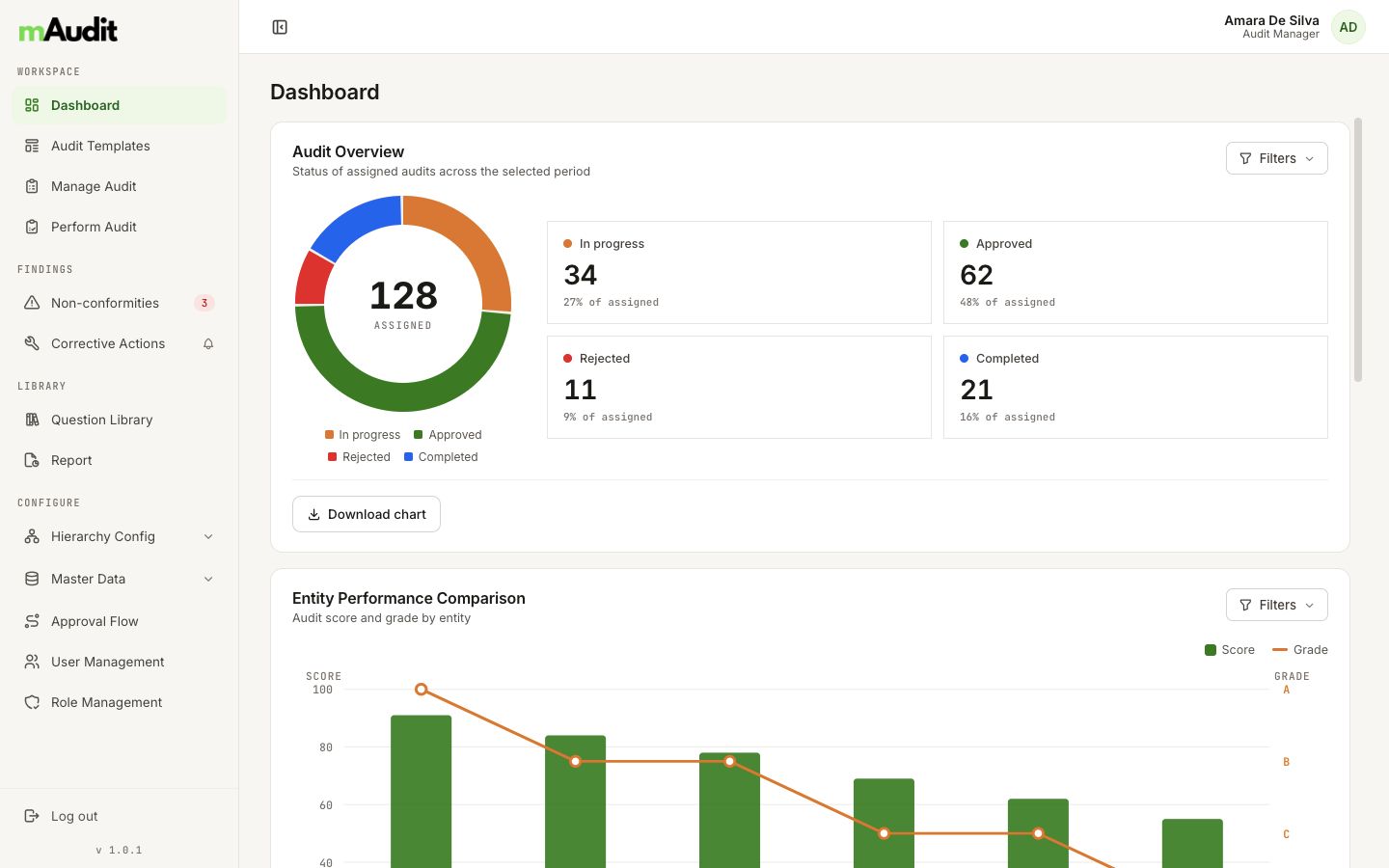Click the Non-conformities badge showing 3
The image size is (1389, 868).
[204, 303]
